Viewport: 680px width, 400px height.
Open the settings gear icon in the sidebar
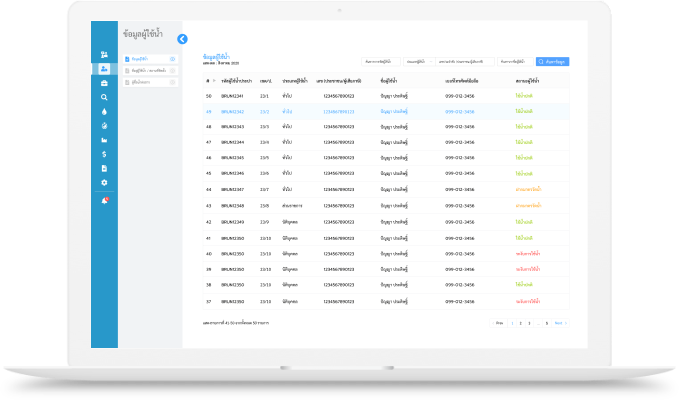click(x=105, y=183)
